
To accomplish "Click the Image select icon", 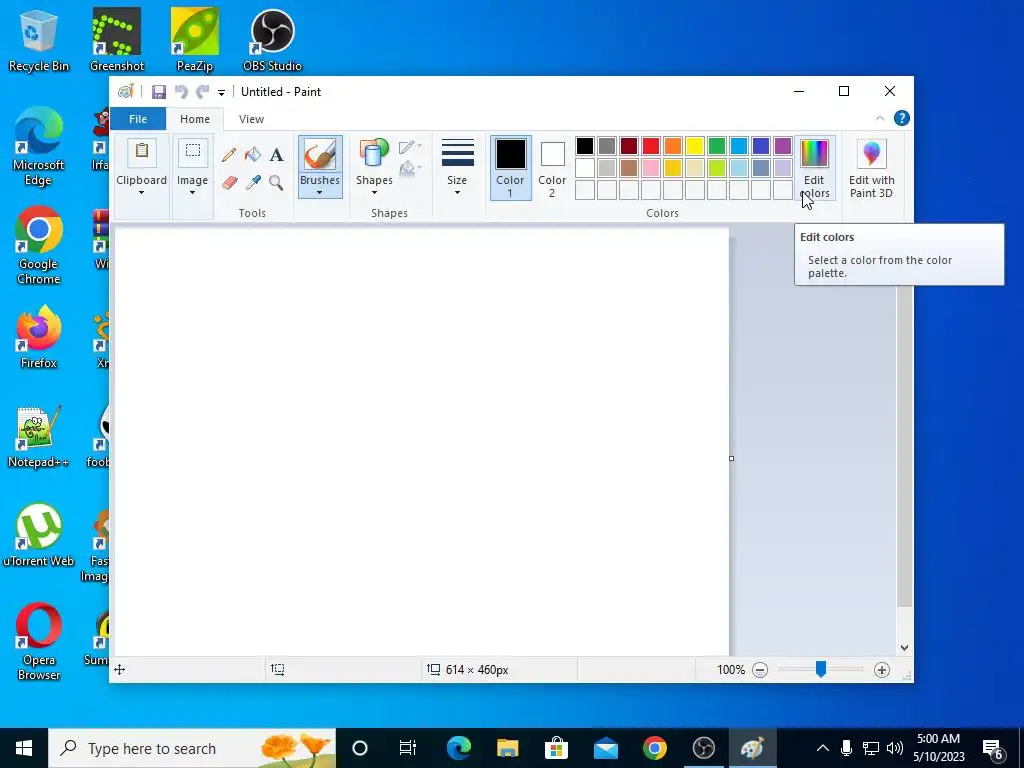I will pos(193,152).
